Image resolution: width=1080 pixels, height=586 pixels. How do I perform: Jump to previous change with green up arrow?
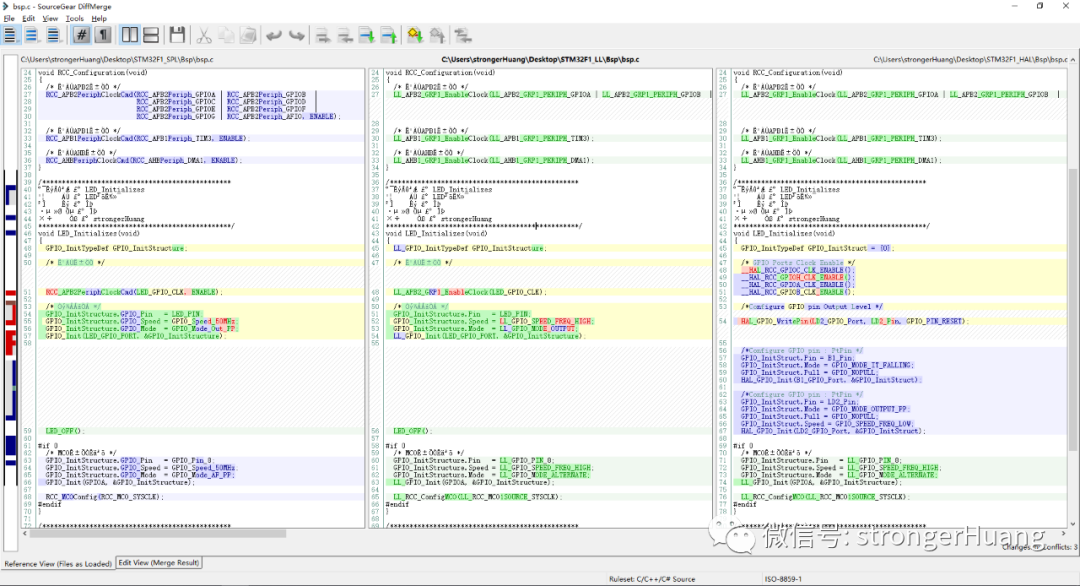(x=388, y=35)
